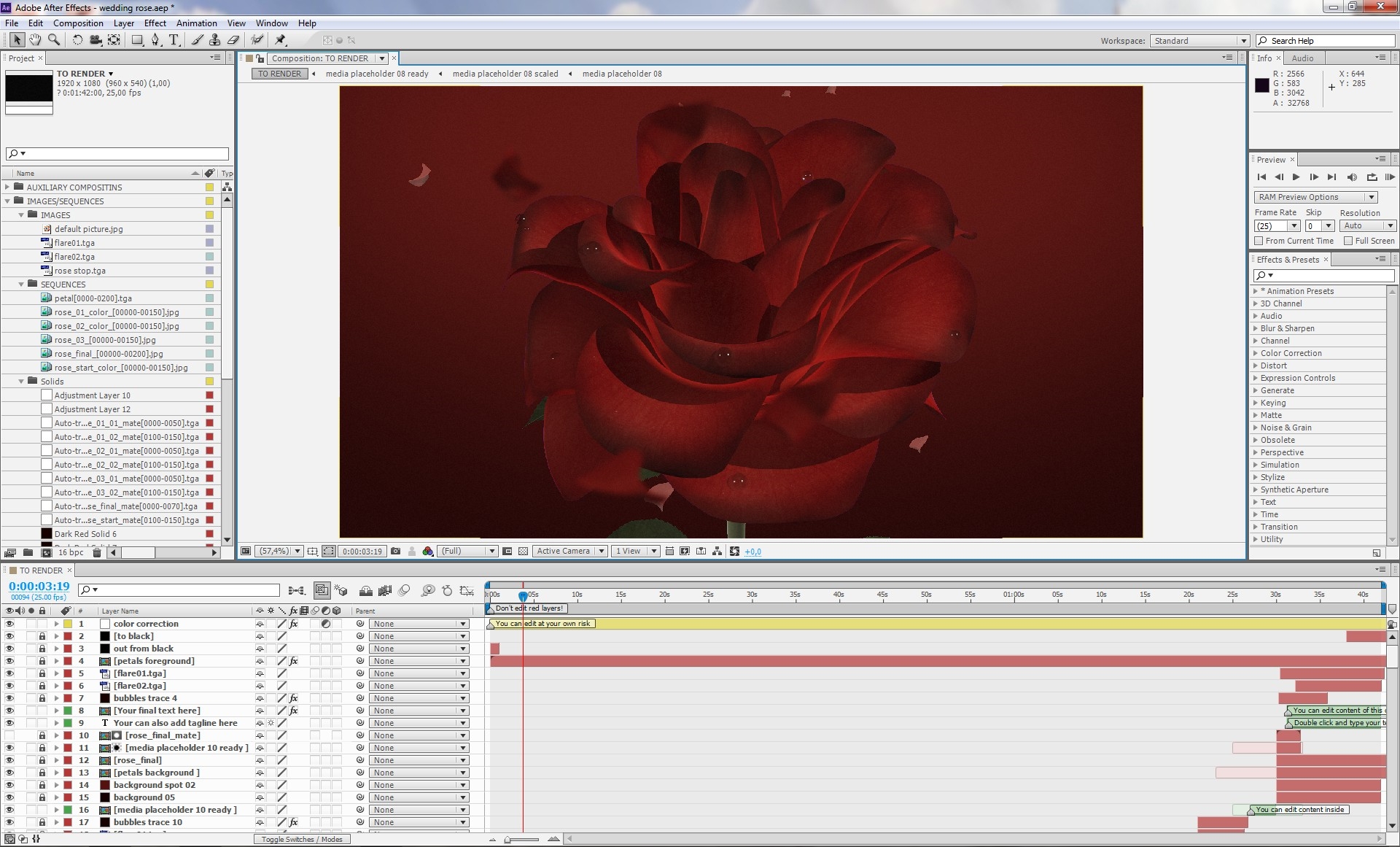
Task: Open the Workspace Standard dropdown
Action: click(1199, 41)
